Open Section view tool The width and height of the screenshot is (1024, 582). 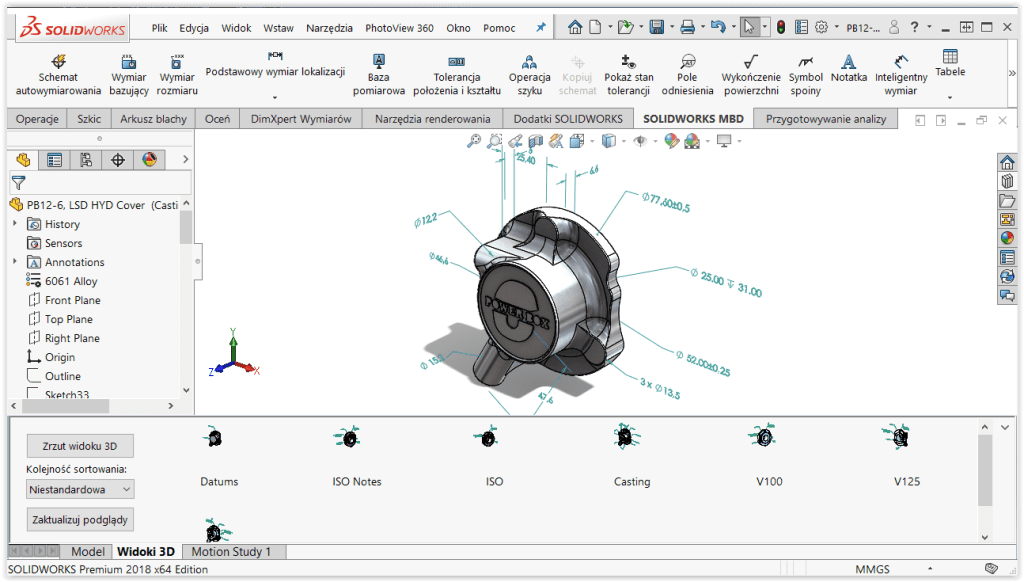coord(536,140)
